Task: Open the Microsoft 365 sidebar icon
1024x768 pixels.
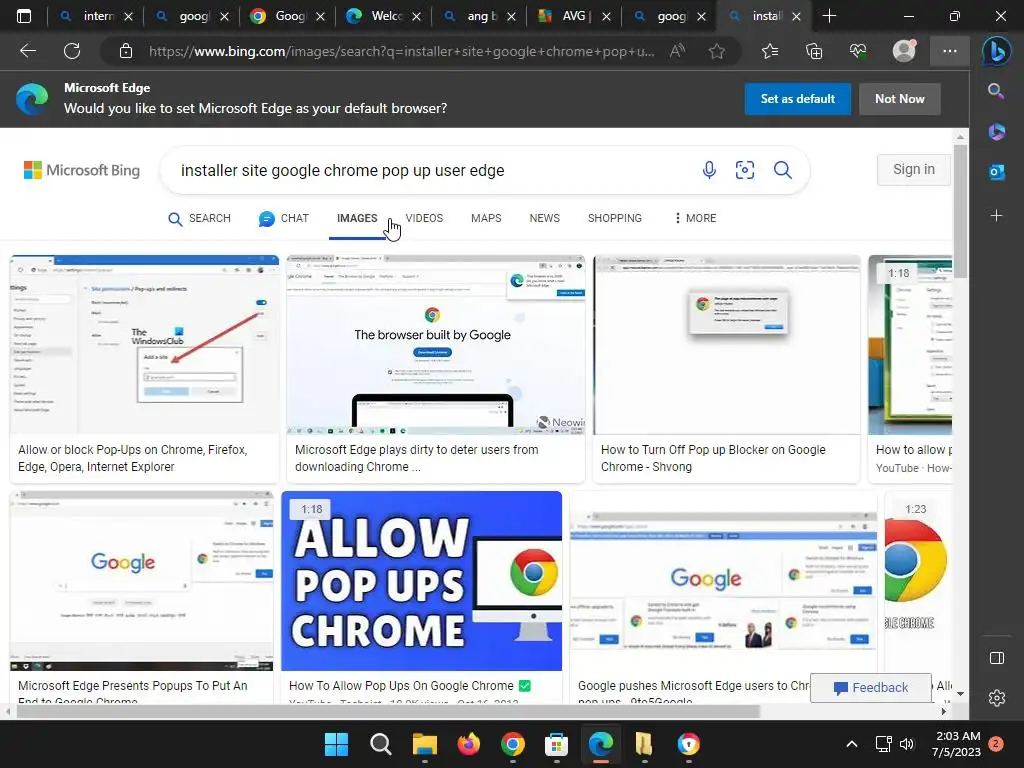Action: (996, 132)
